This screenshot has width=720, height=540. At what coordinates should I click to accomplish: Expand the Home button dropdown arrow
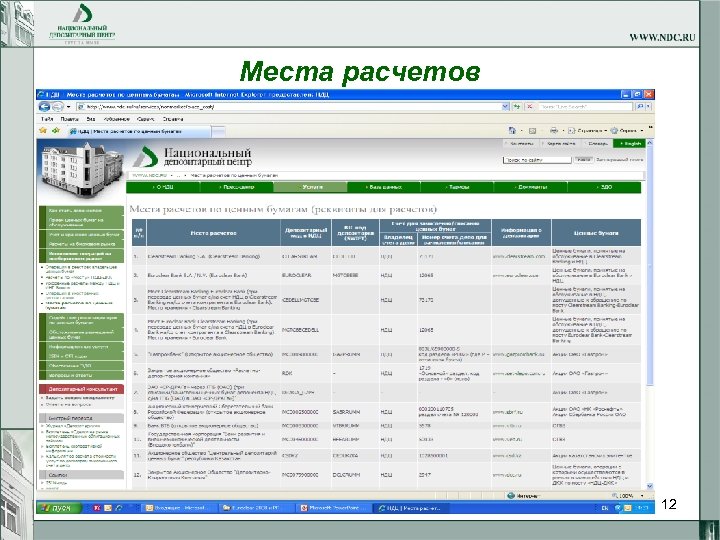click(522, 131)
